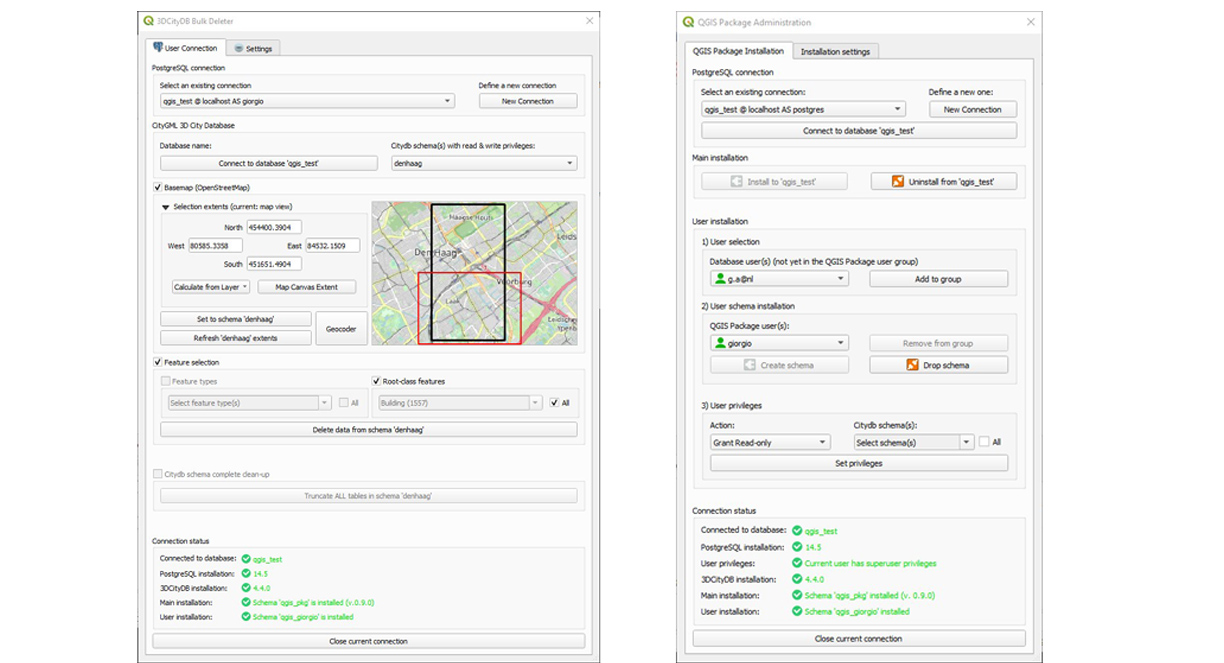Viewport: 1224px width, 663px height.
Task: Click PostgreSQL installation '14.5' in Package Administration
Action: 813,547
